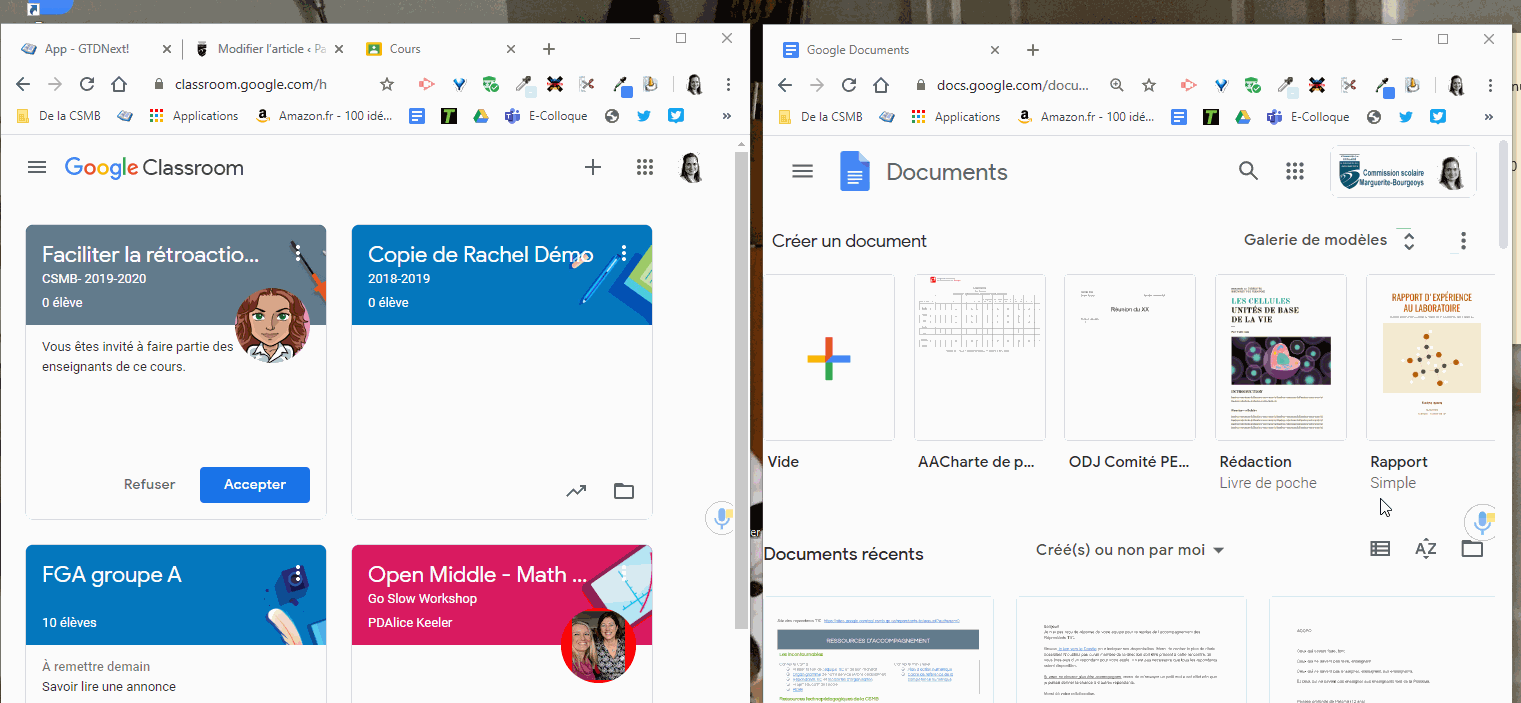Open a new tab in the Docs window
This screenshot has width=1521, height=703.
pos(1033,50)
